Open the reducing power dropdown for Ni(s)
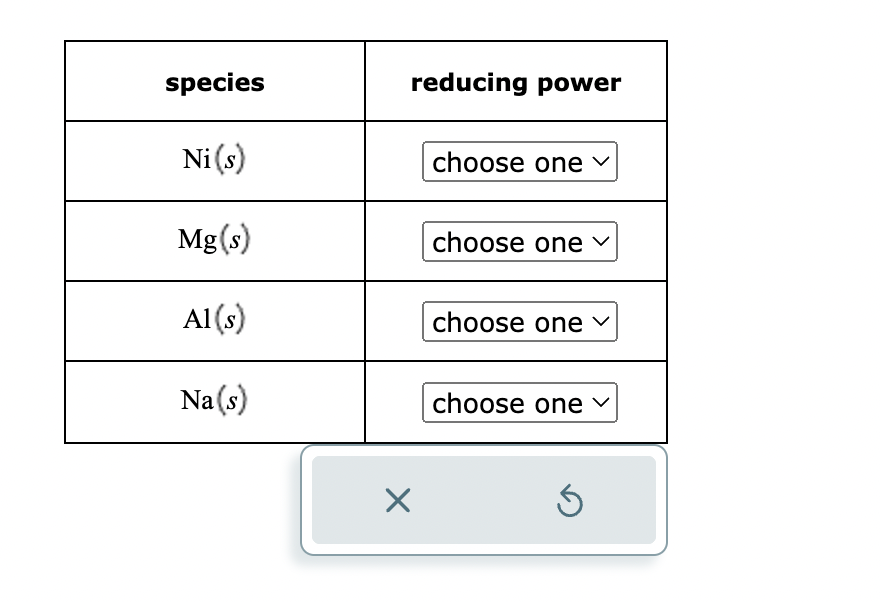880x602 pixels. (x=519, y=162)
